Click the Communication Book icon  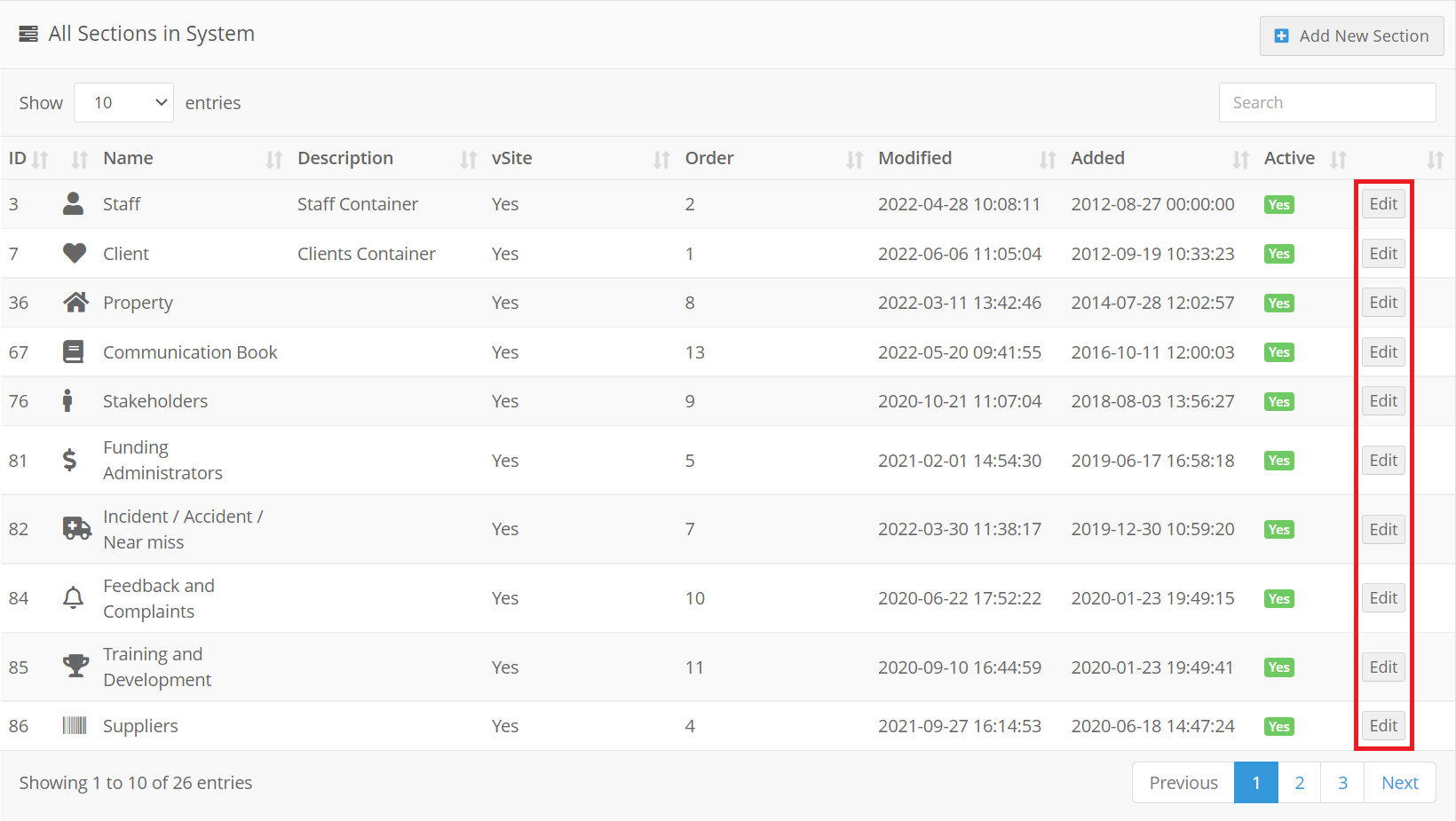tap(74, 352)
